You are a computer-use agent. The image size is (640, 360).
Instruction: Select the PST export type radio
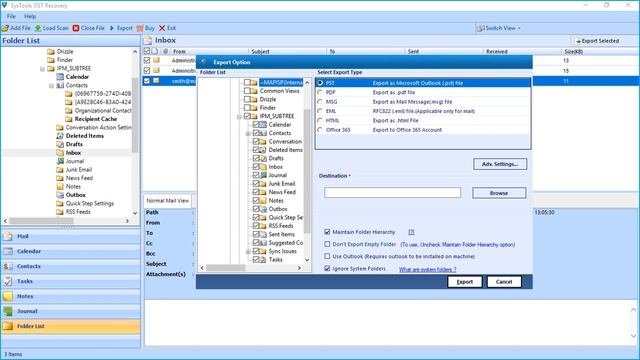pyautogui.click(x=320, y=83)
